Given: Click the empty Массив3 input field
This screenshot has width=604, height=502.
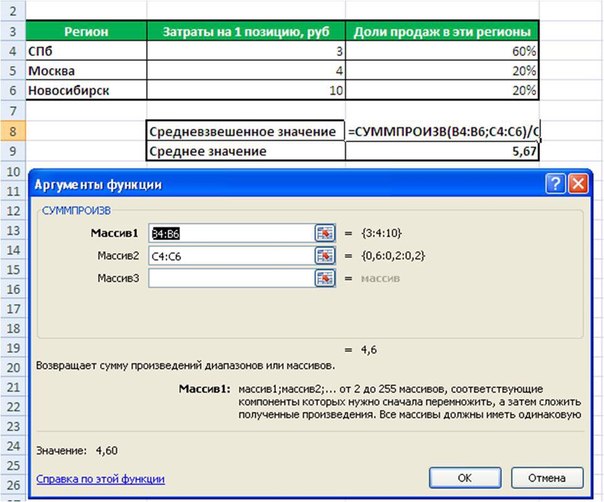Looking at the screenshot, I should coord(230,278).
